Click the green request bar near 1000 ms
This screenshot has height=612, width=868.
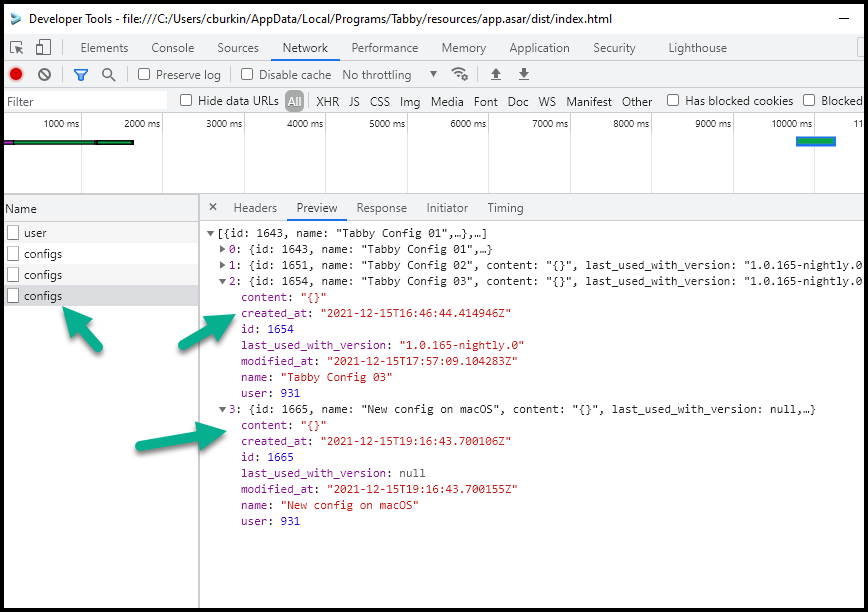click(x=54, y=142)
